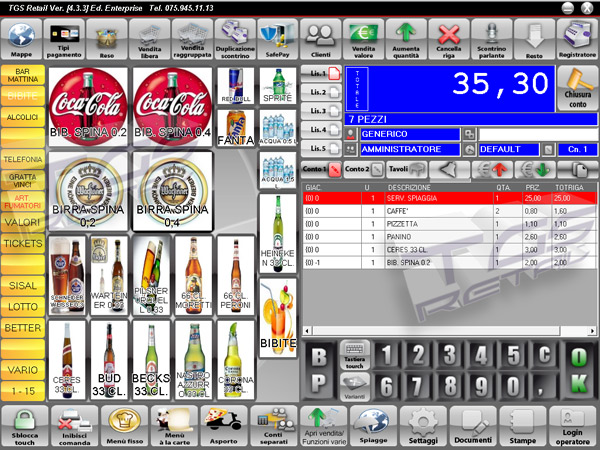Open GRATTA VINCI category

click(23, 180)
